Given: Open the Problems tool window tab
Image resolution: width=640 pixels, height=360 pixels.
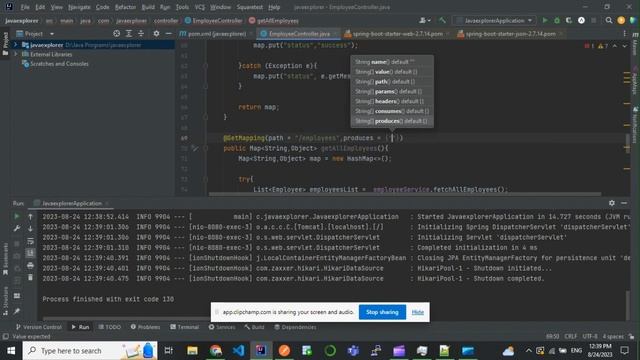Looking at the screenshot, I should [145, 327].
